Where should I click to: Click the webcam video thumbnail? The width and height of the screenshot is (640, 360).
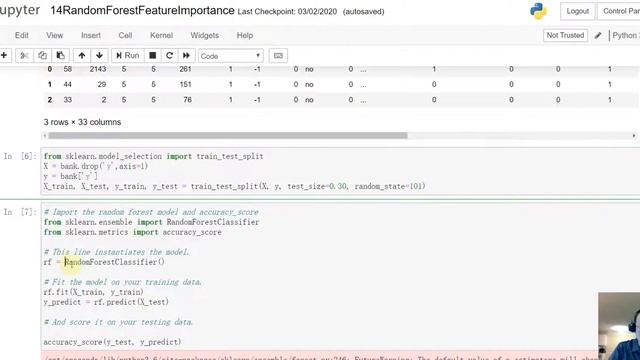(619, 326)
